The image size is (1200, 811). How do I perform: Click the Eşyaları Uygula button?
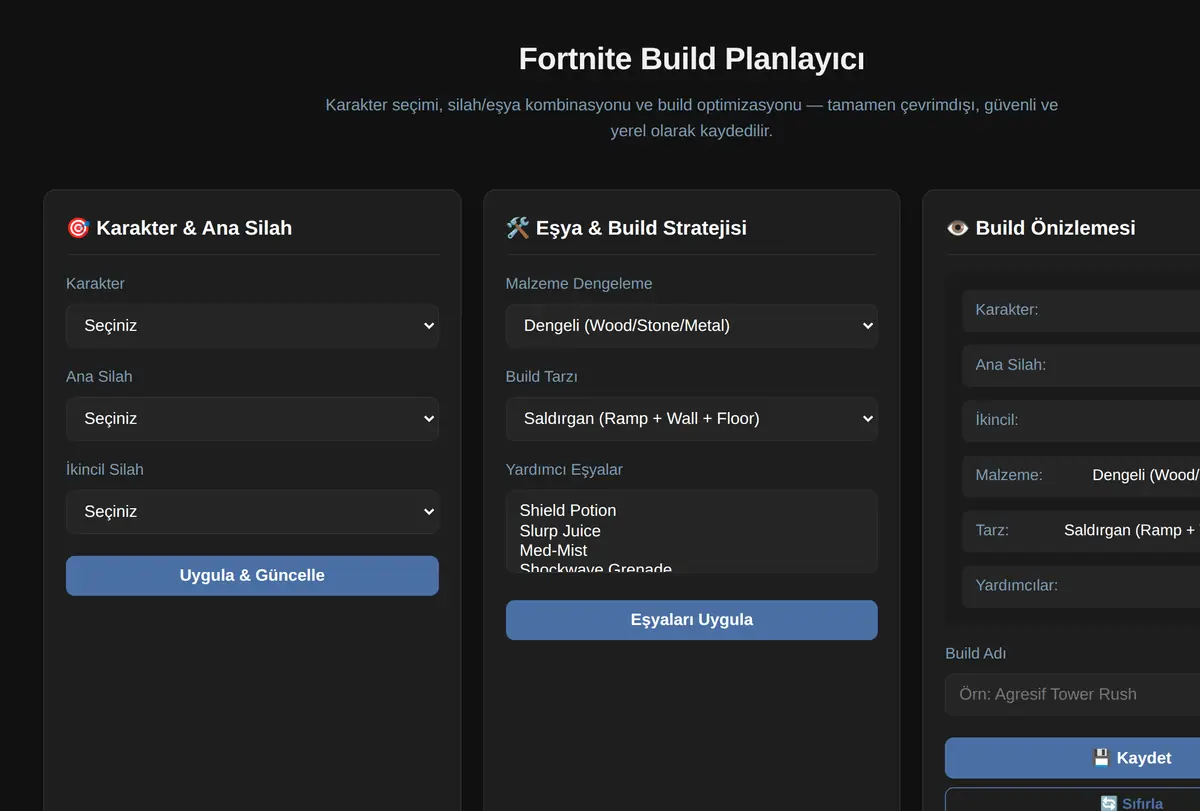point(691,620)
